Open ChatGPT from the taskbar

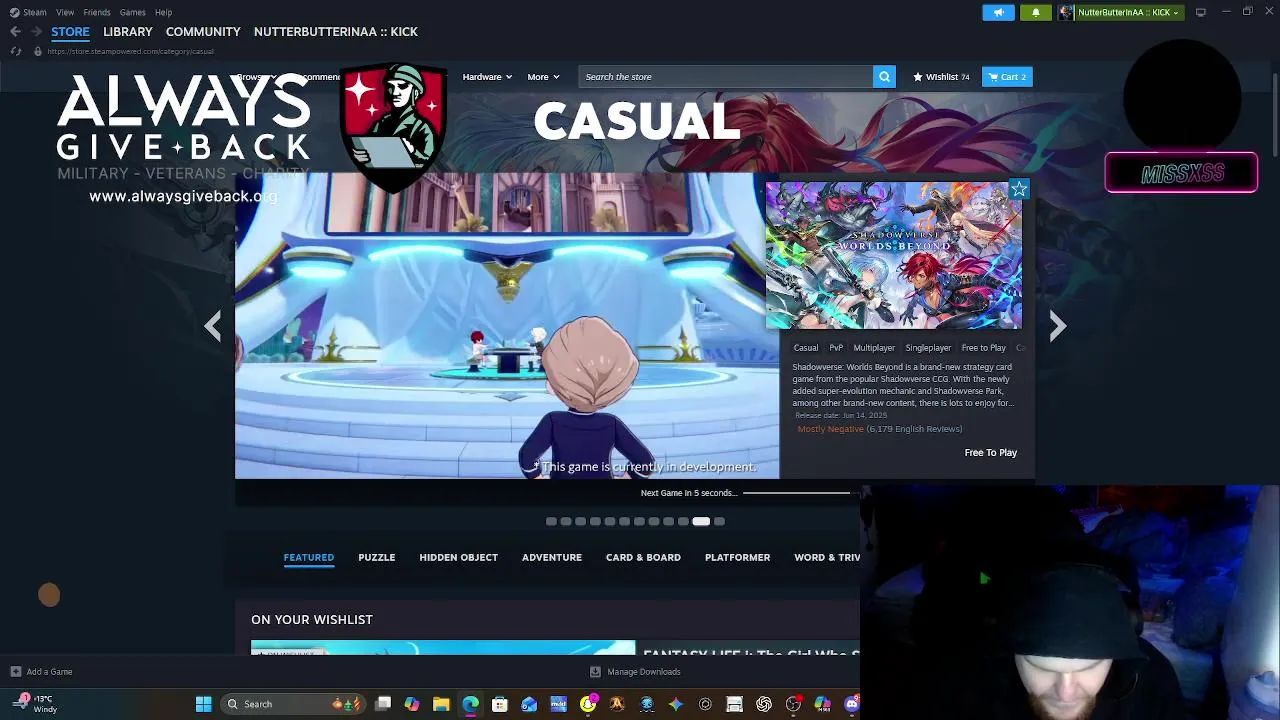[764, 704]
